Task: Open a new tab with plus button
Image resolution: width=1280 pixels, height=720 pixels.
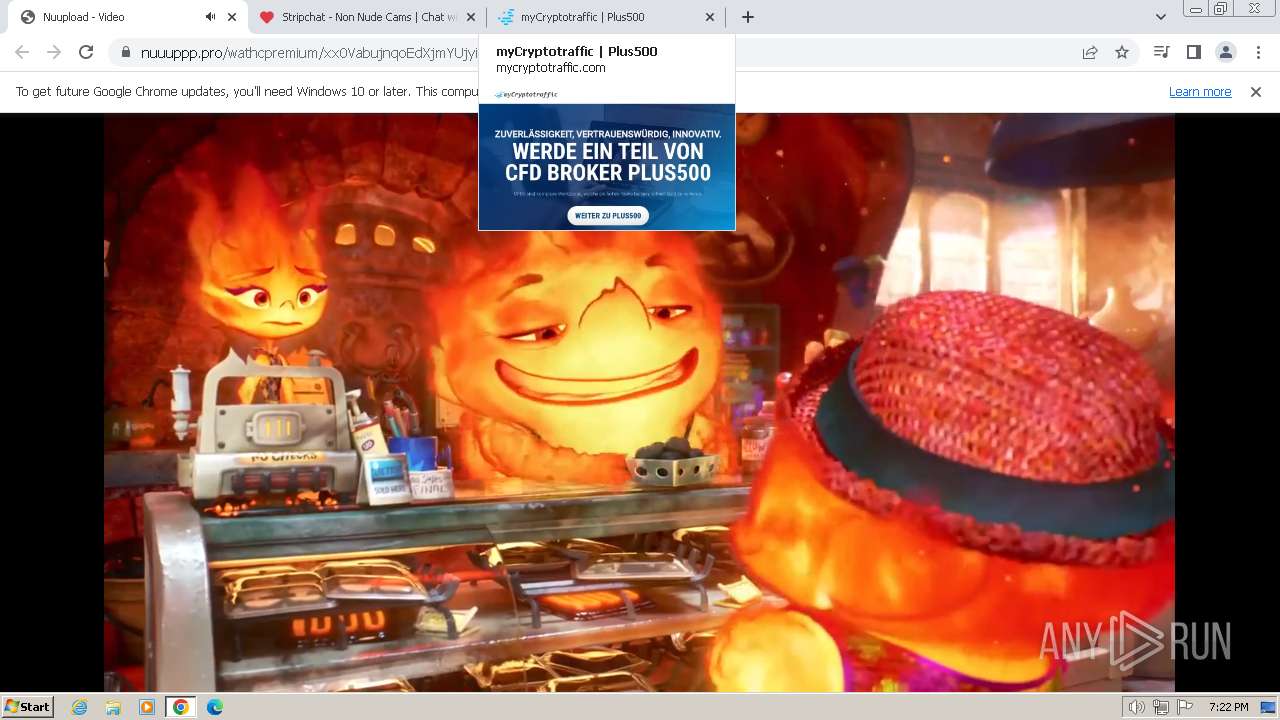Action: (747, 17)
